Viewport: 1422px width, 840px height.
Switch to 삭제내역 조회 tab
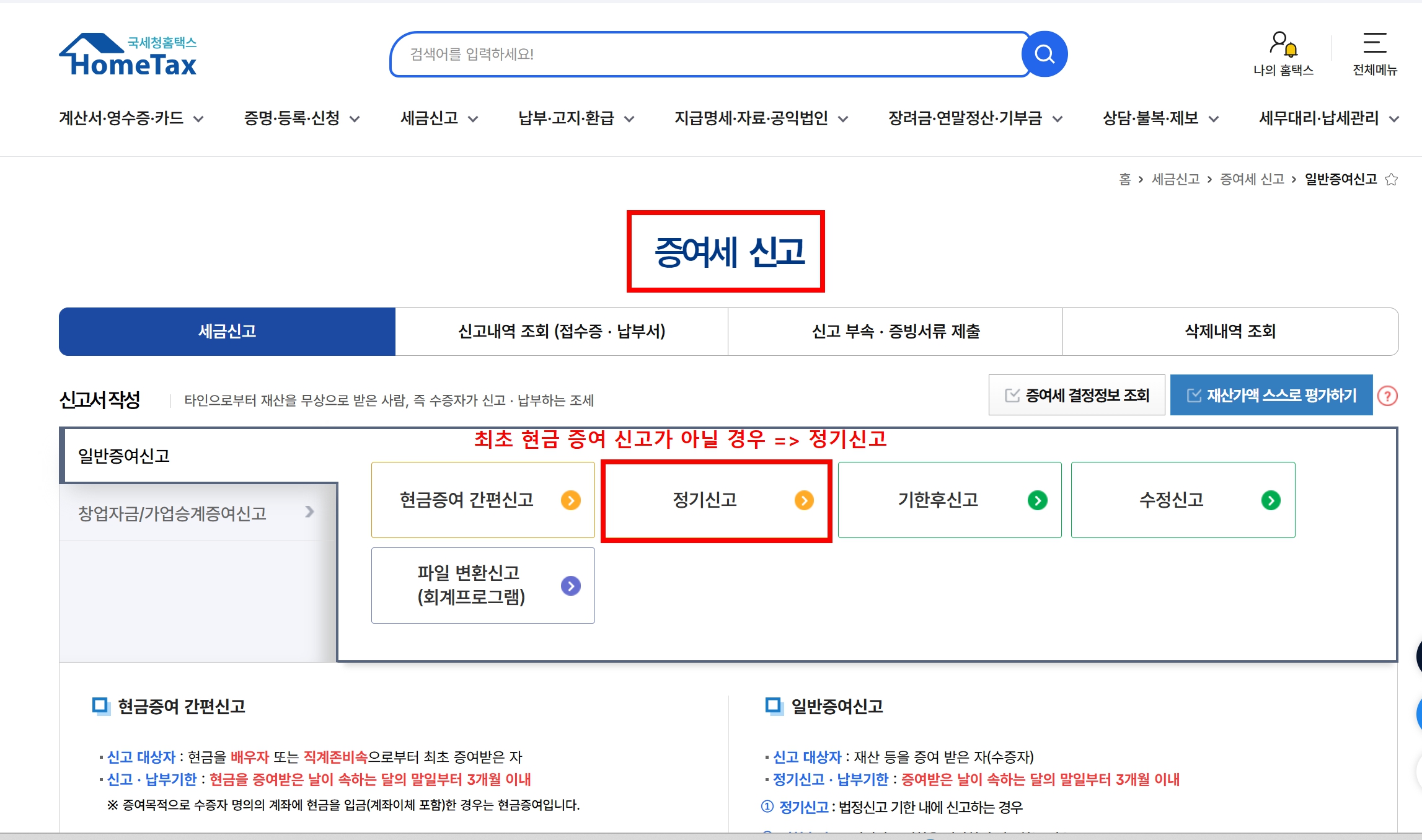(x=1230, y=332)
